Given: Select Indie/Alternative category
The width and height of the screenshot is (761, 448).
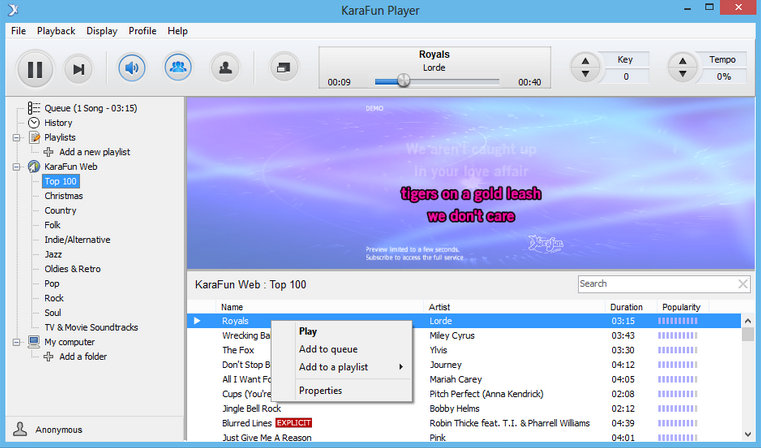Looking at the screenshot, I should point(77,240).
